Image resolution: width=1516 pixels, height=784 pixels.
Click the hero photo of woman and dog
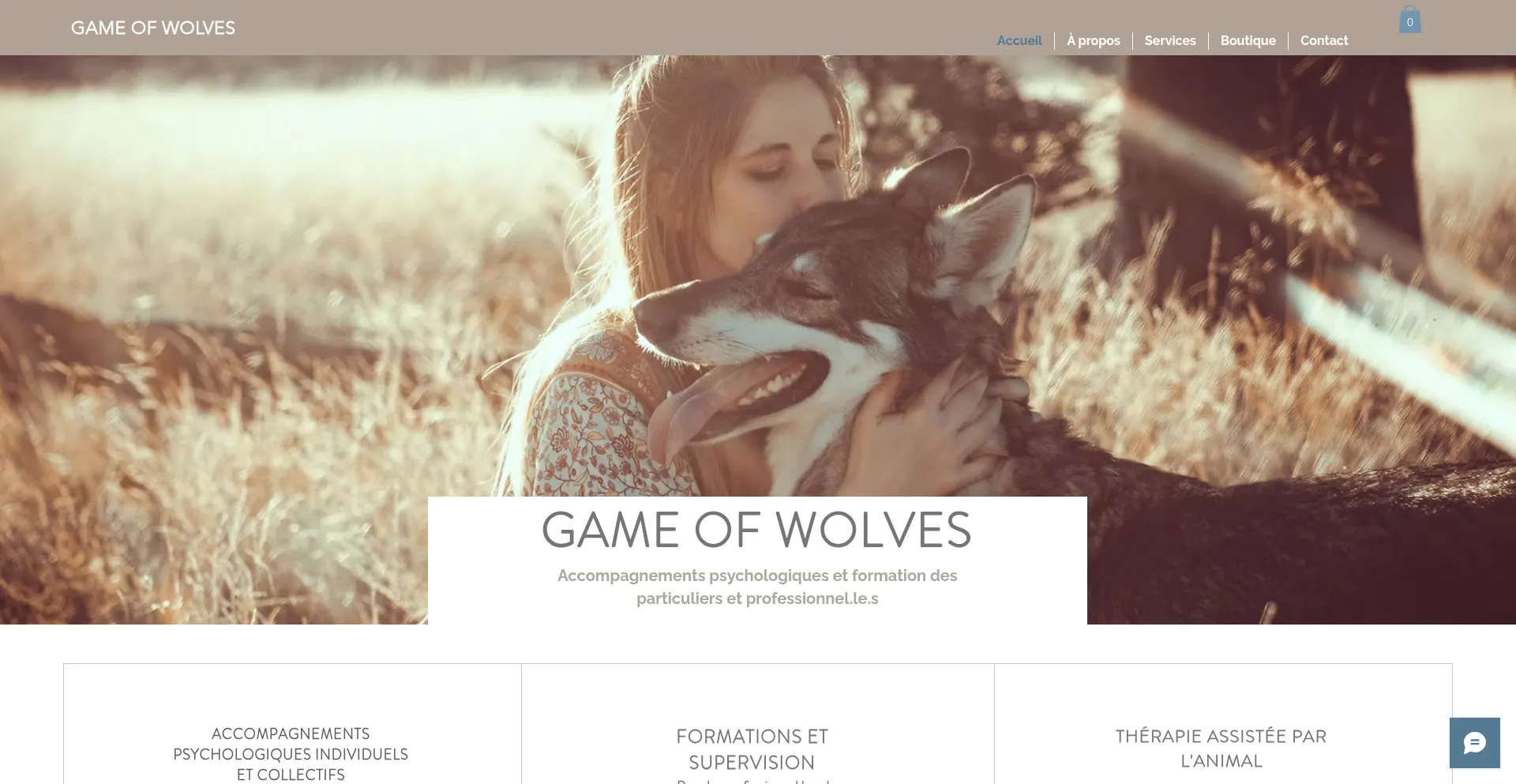pyautogui.click(x=758, y=276)
